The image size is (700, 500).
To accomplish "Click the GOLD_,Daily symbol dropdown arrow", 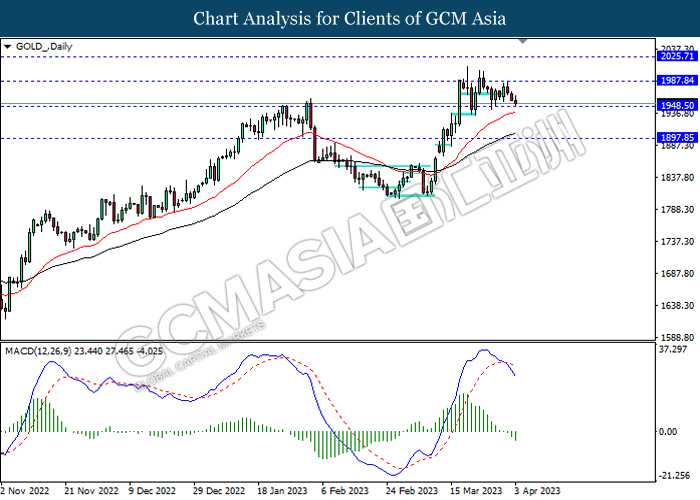I will (7, 46).
